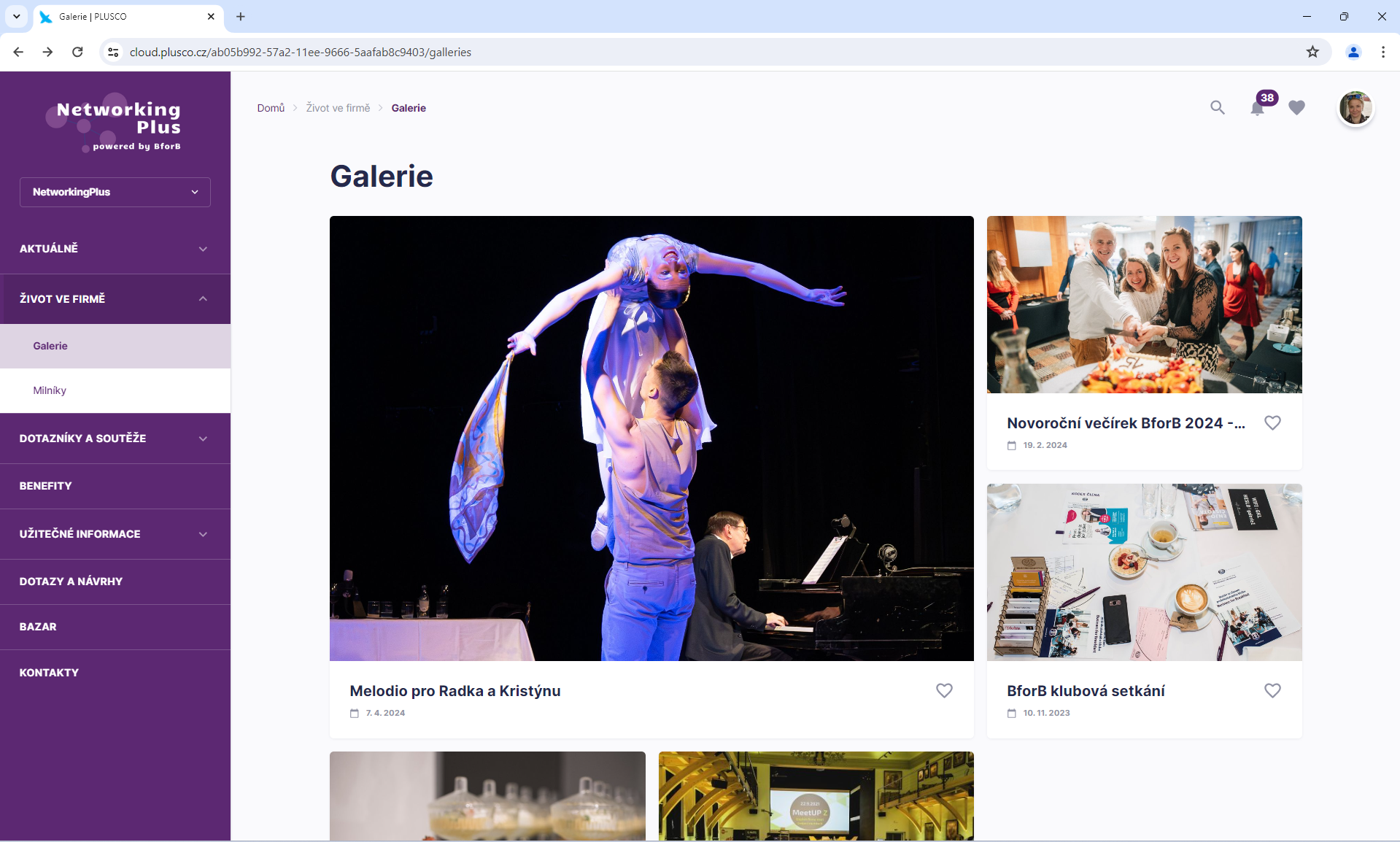Collapse the Život ve firmě section

(x=115, y=299)
